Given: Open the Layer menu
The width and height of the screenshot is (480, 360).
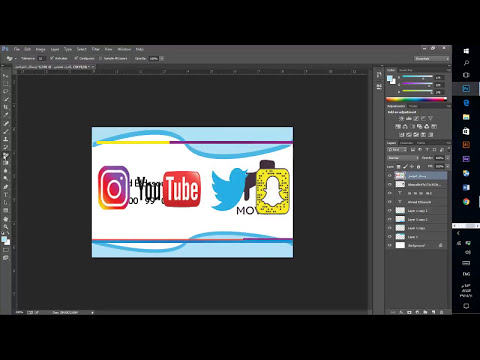Looking at the screenshot, I should point(55,49).
